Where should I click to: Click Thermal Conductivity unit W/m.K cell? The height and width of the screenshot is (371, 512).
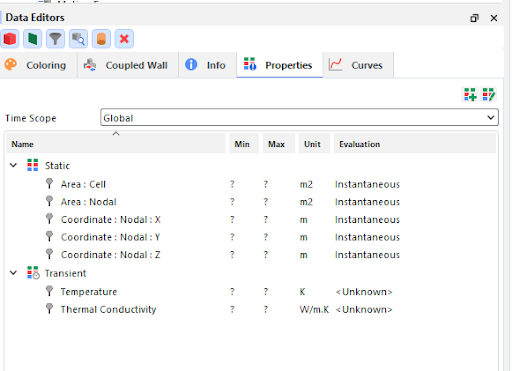coord(314,310)
